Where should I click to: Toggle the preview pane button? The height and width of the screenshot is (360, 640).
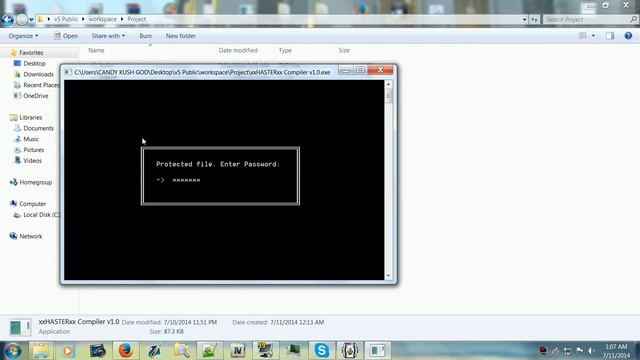point(610,36)
